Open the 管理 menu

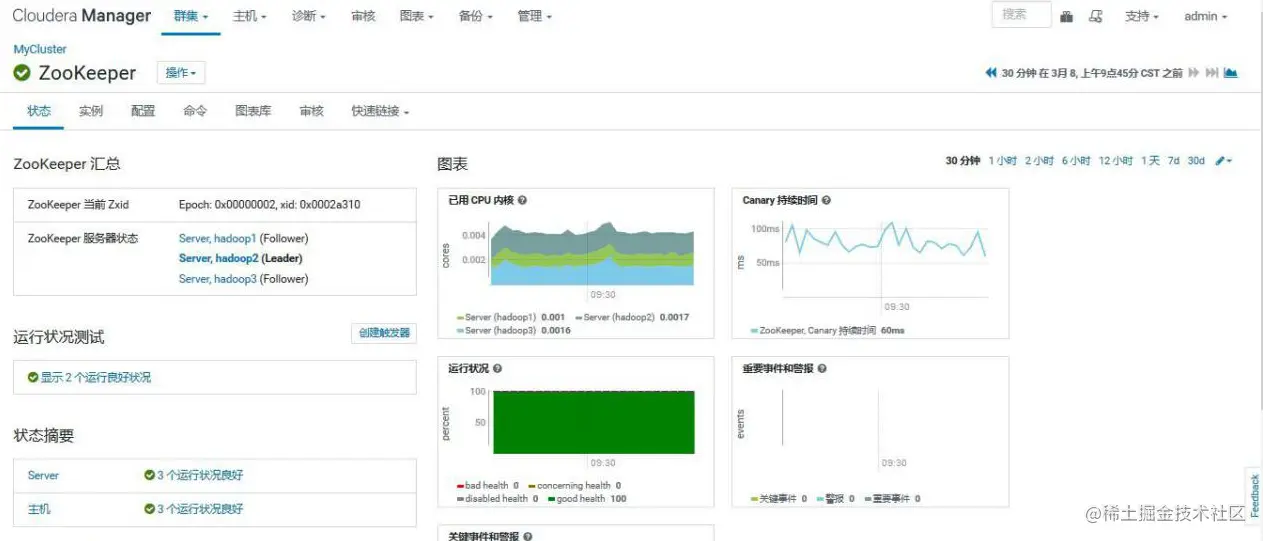point(534,16)
